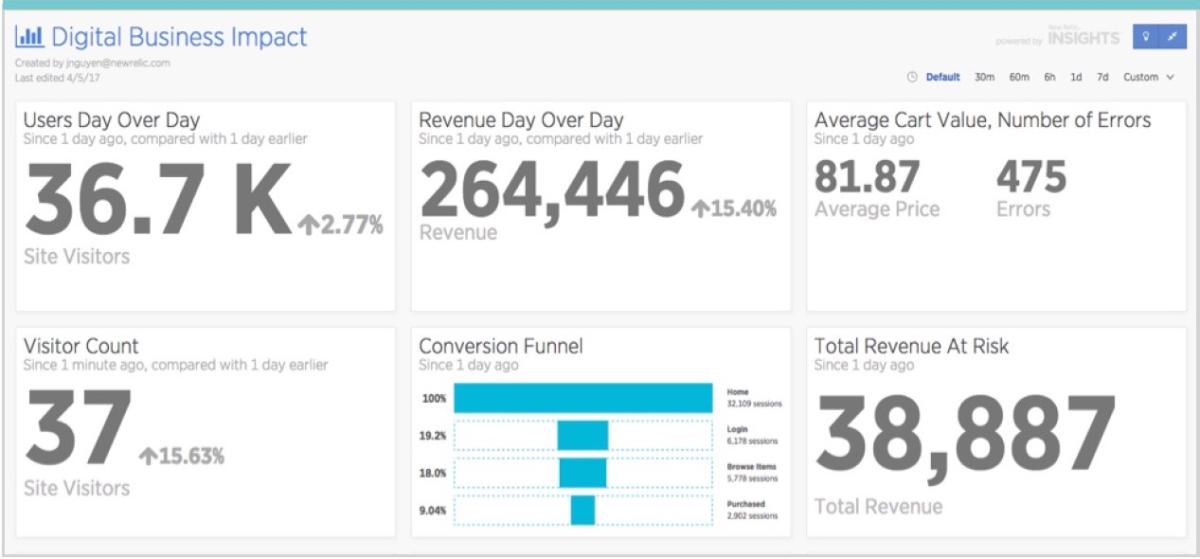Choose the 6h time range
The image size is (1200, 559).
1049,77
